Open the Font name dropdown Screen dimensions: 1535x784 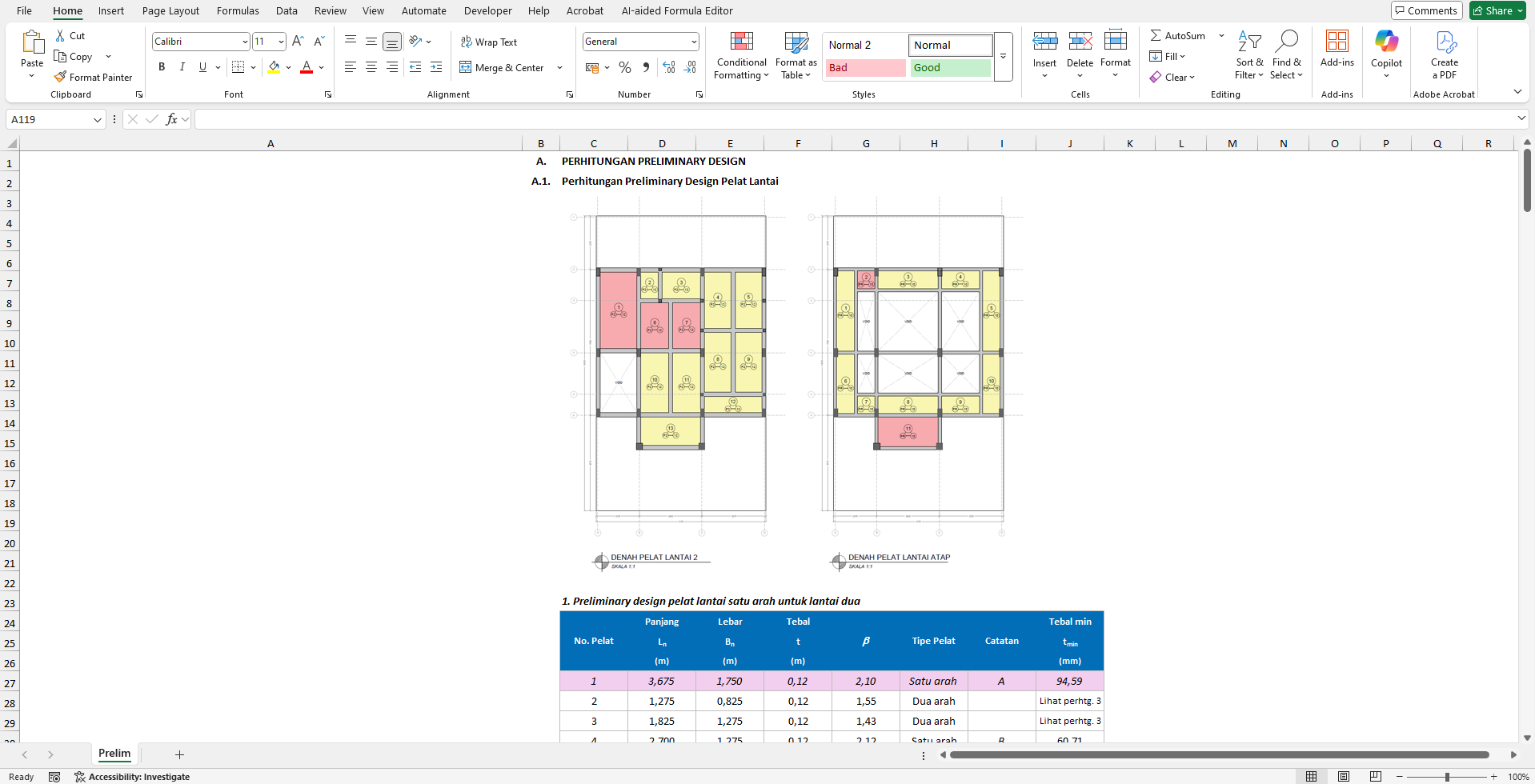pos(245,42)
